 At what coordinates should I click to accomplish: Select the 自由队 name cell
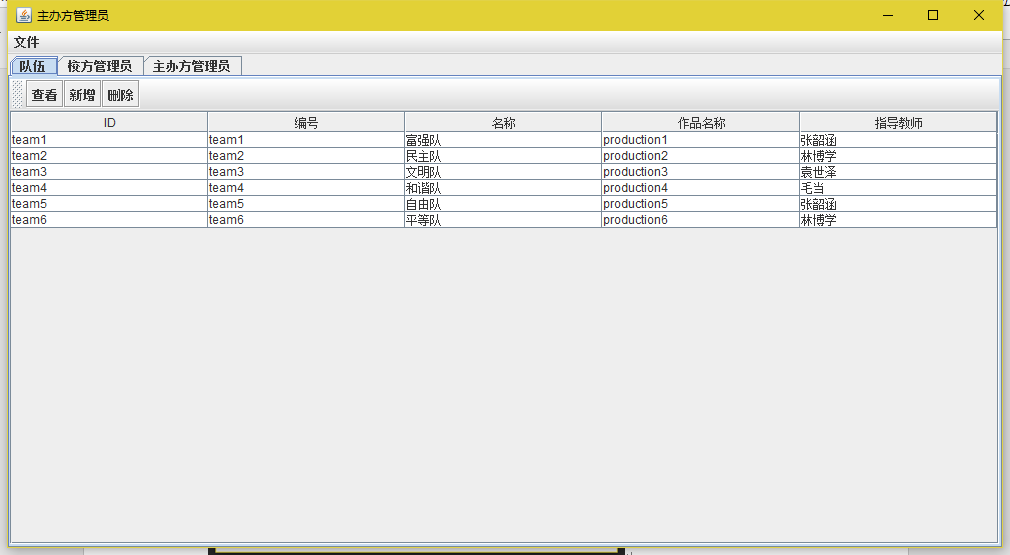(503, 204)
